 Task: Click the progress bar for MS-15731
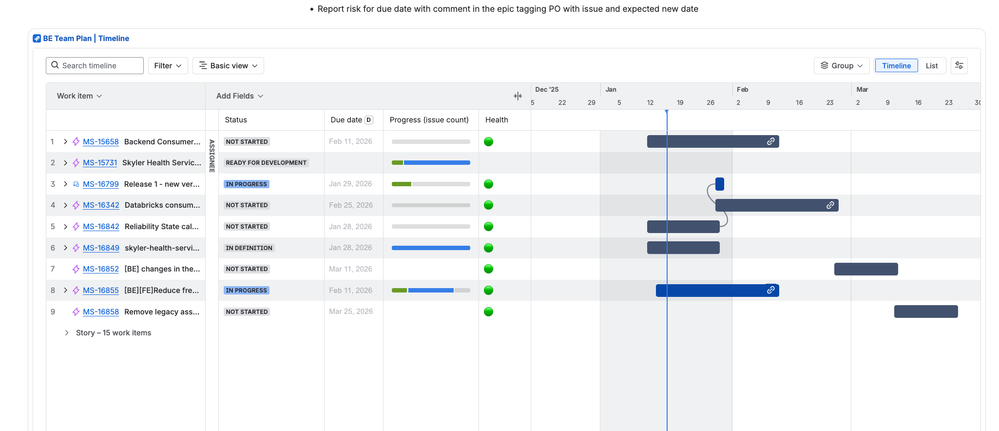[431, 163]
